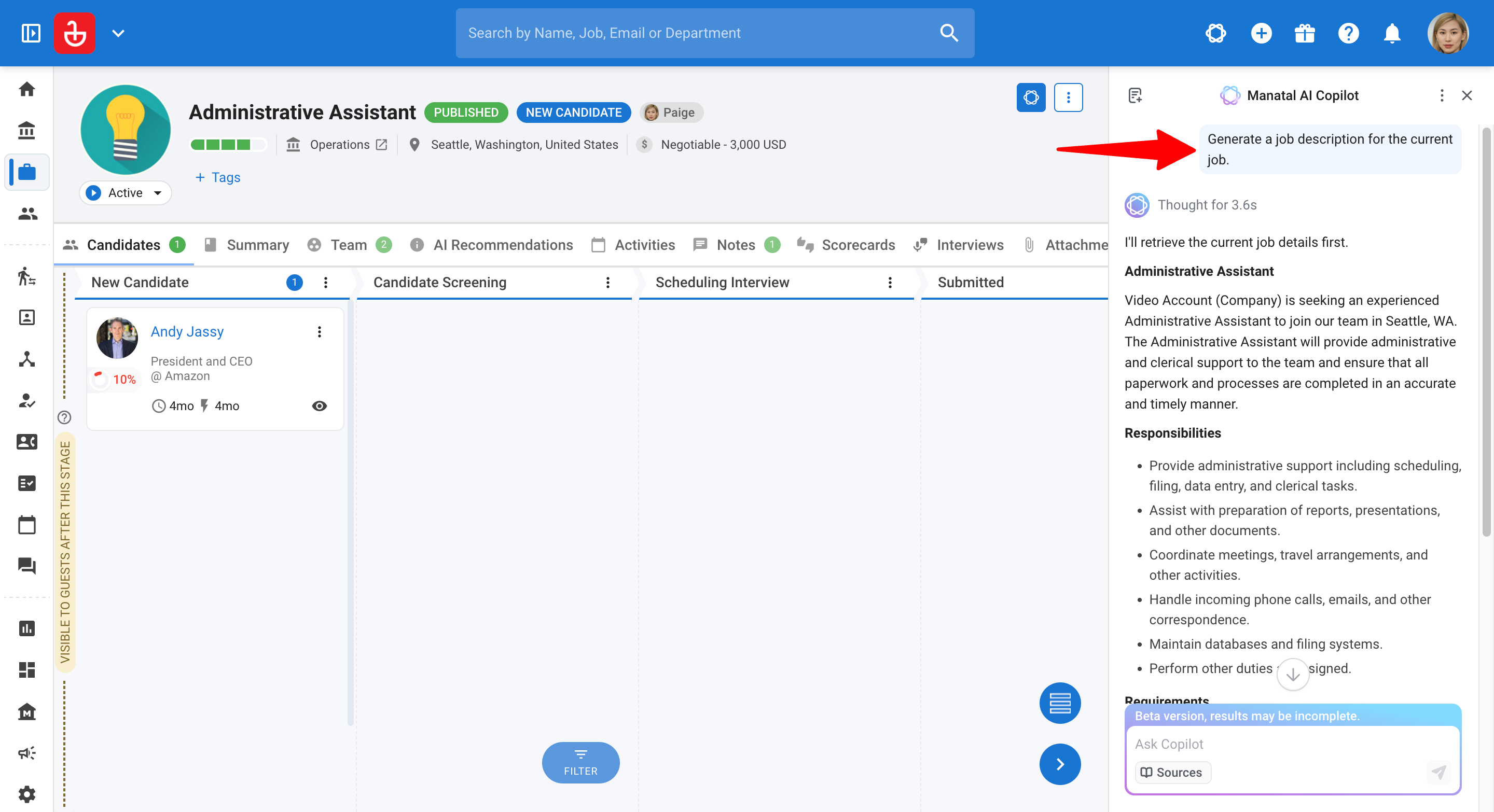Open the New Candidate stage options menu

325,282
